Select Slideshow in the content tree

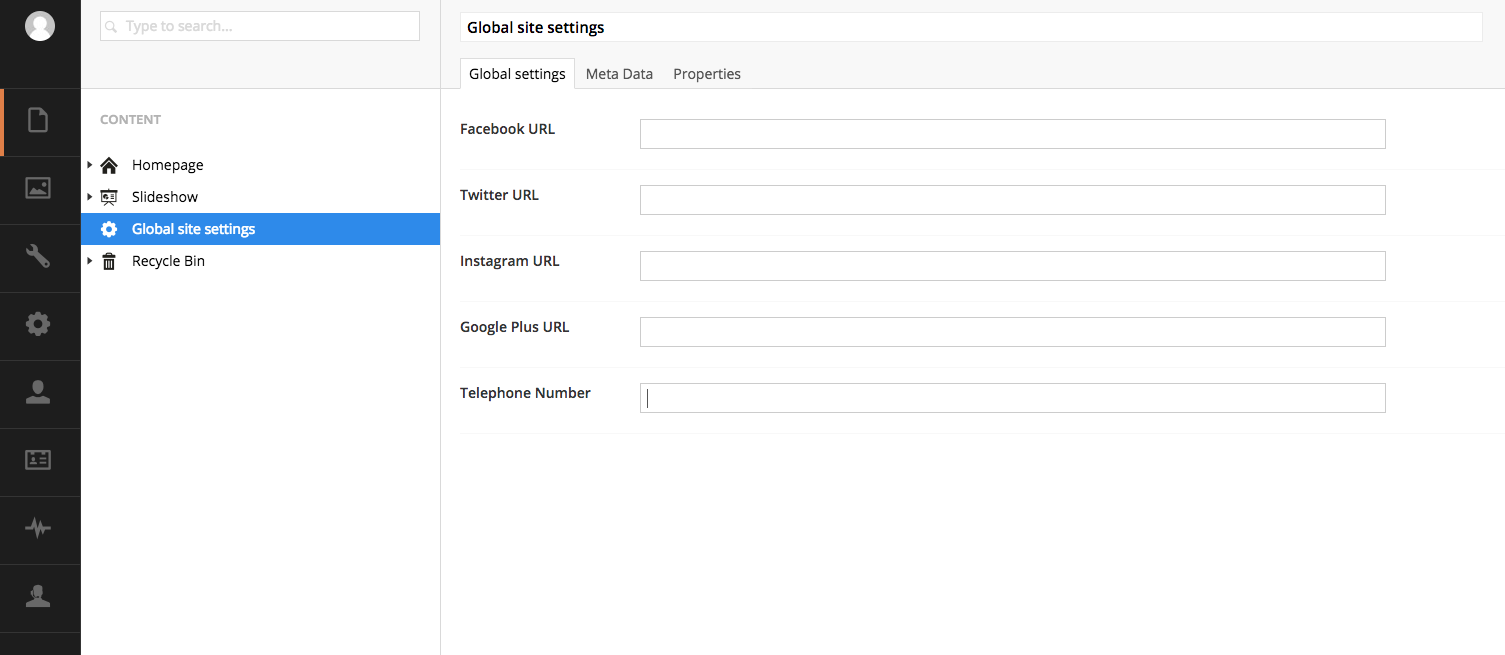point(165,197)
